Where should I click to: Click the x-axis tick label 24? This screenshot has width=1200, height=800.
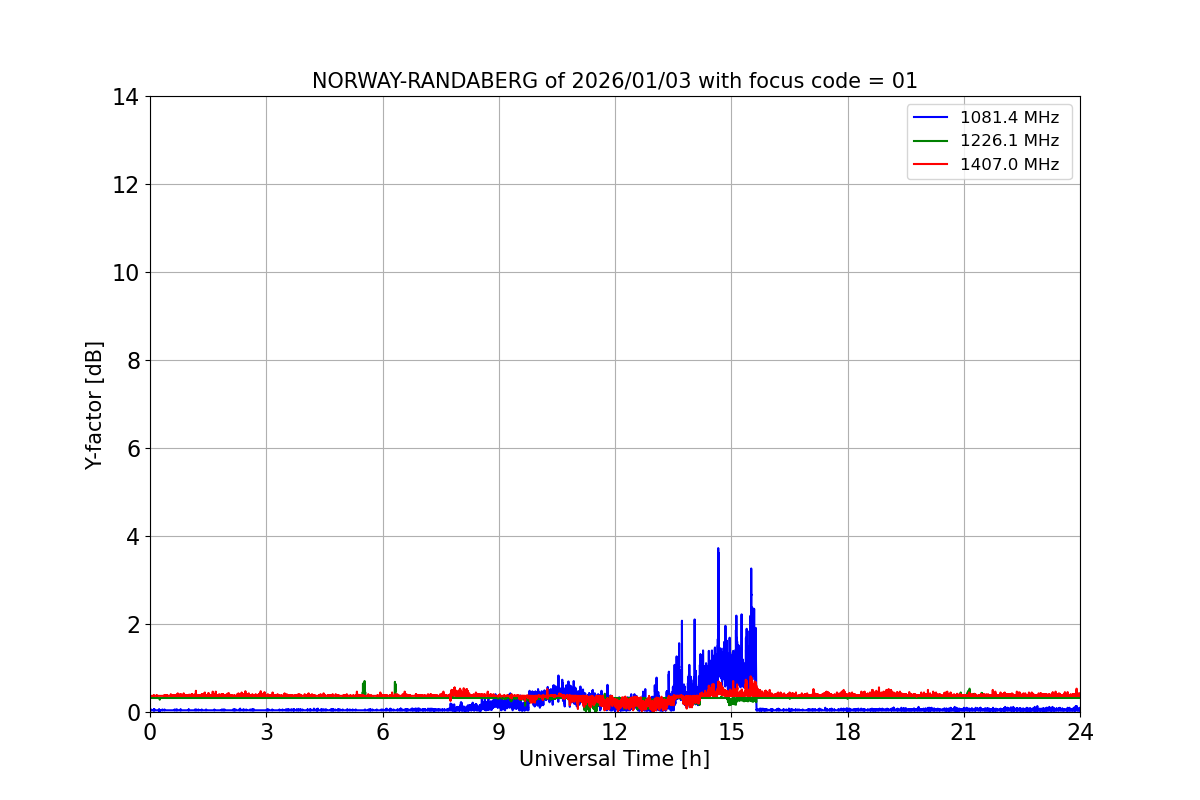[x=1080, y=732]
